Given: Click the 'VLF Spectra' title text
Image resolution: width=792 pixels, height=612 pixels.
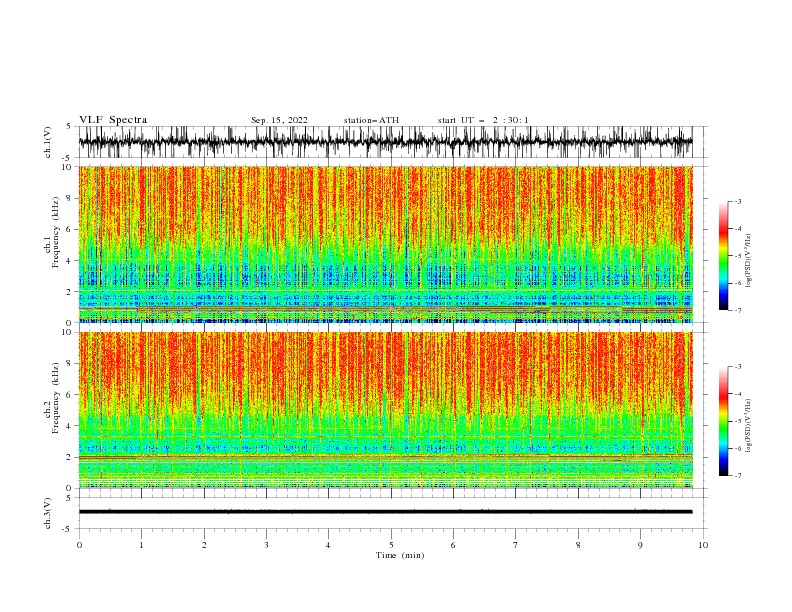Looking at the screenshot, I should [113, 120].
